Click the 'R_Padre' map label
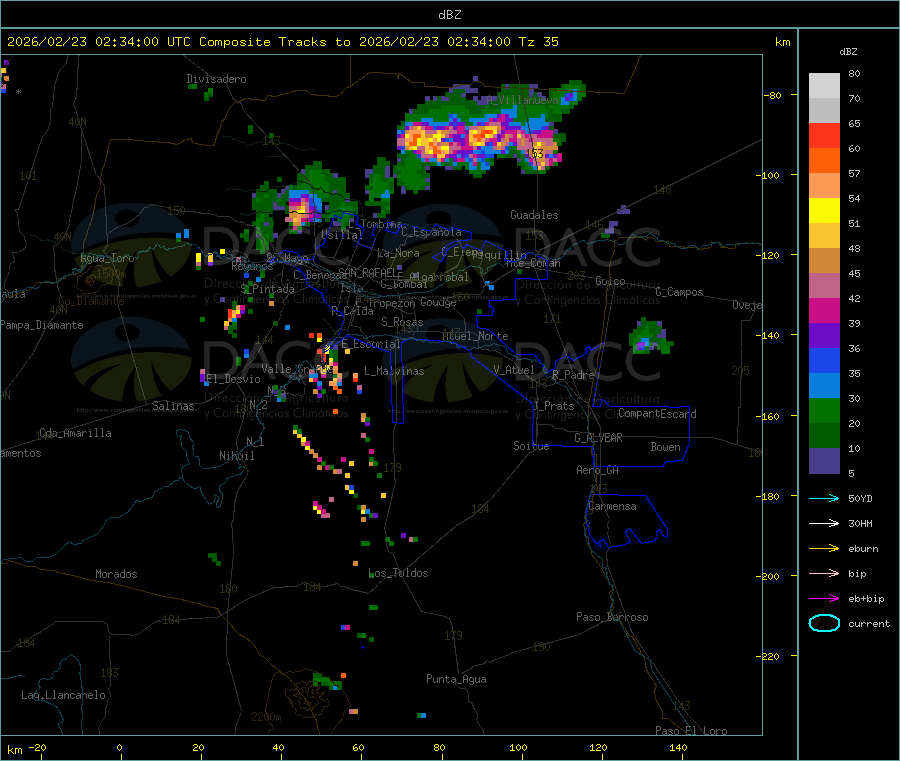 click(573, 375)
